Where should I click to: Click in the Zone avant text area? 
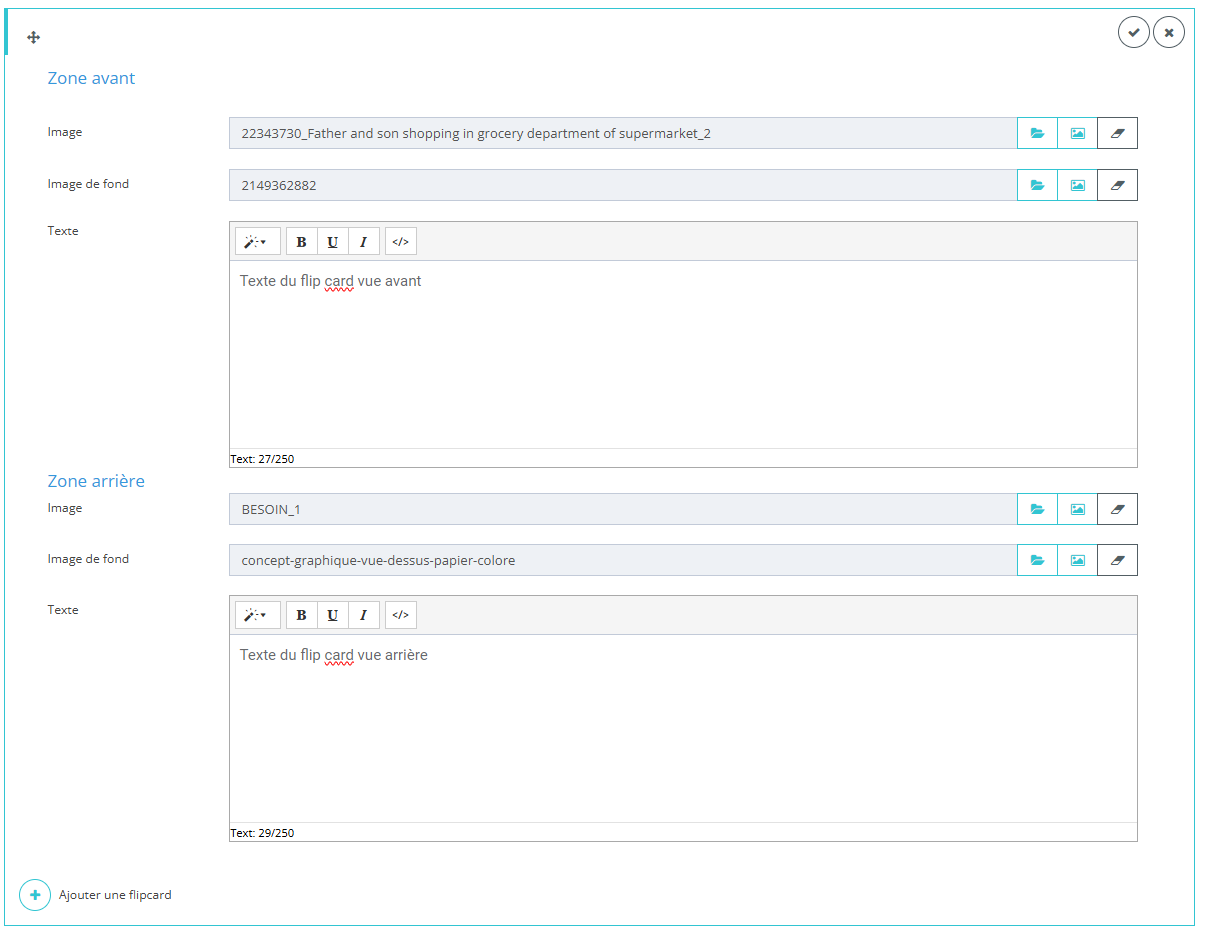tap(682, 360)
